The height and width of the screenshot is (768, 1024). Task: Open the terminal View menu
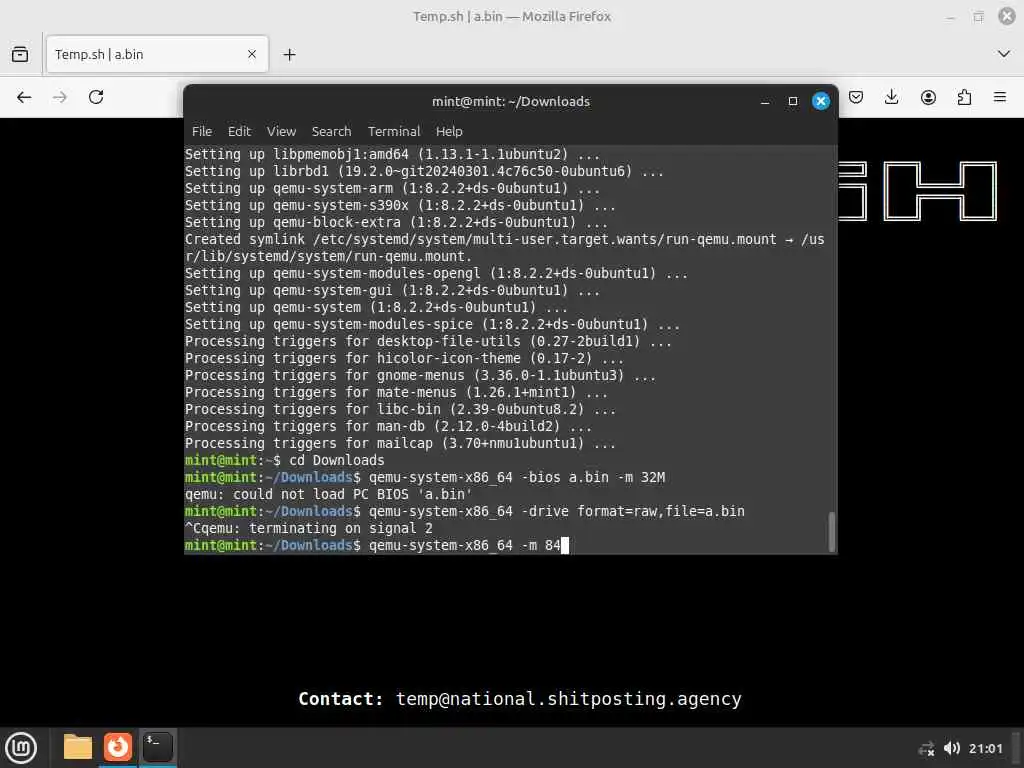[281, 131]
